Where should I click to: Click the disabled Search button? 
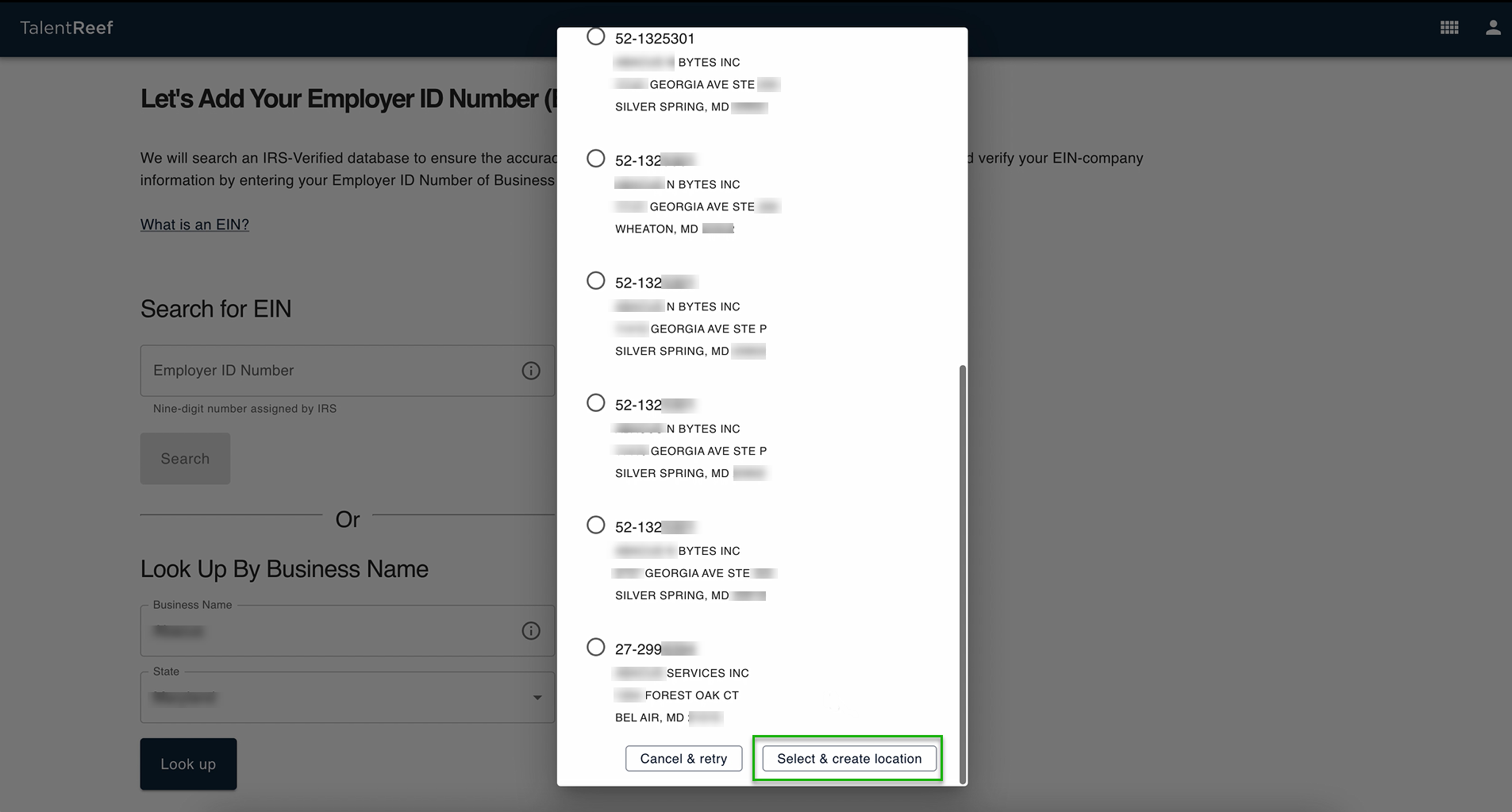[185, 459]
